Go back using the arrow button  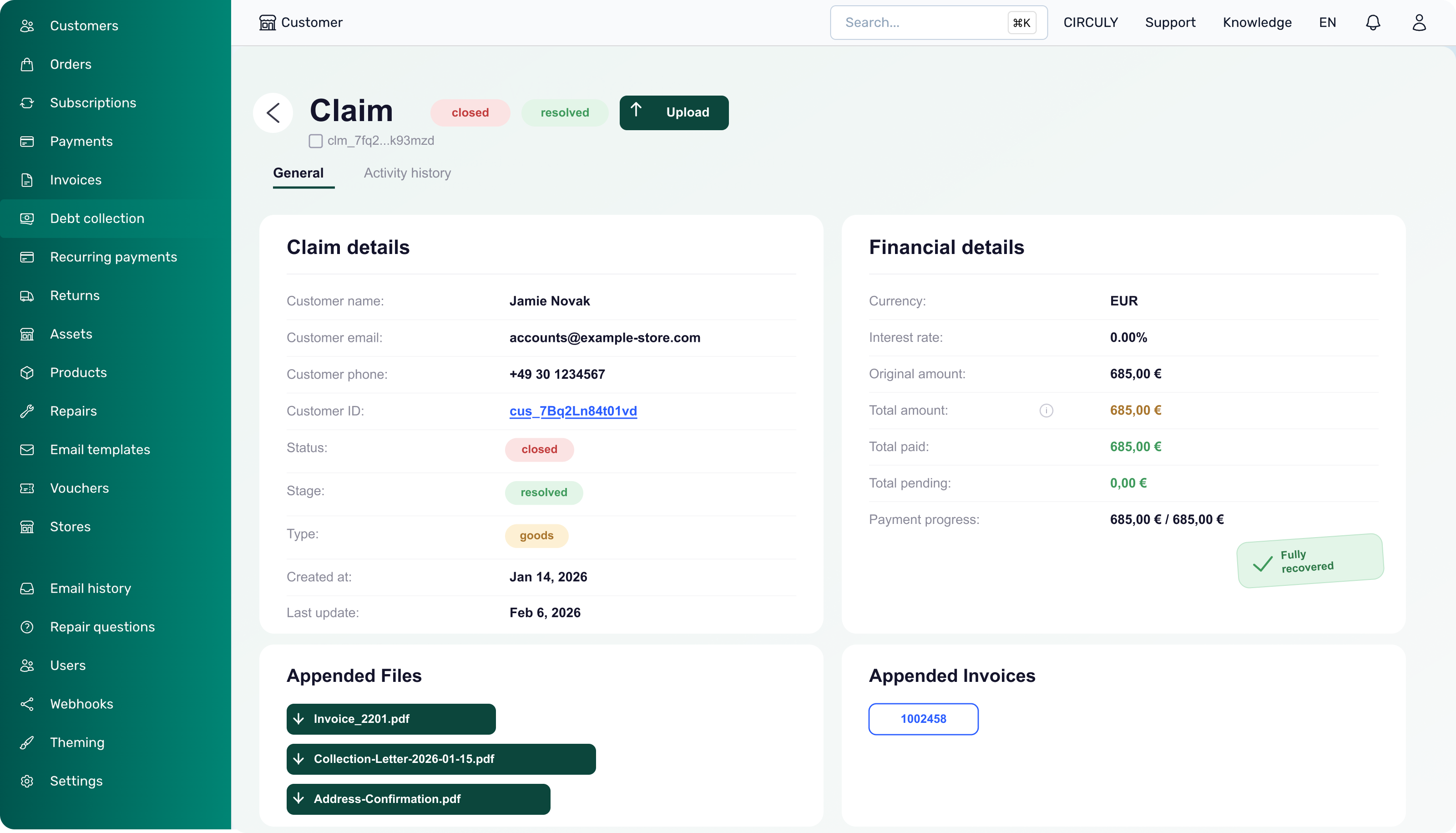(x=273, y=113)
